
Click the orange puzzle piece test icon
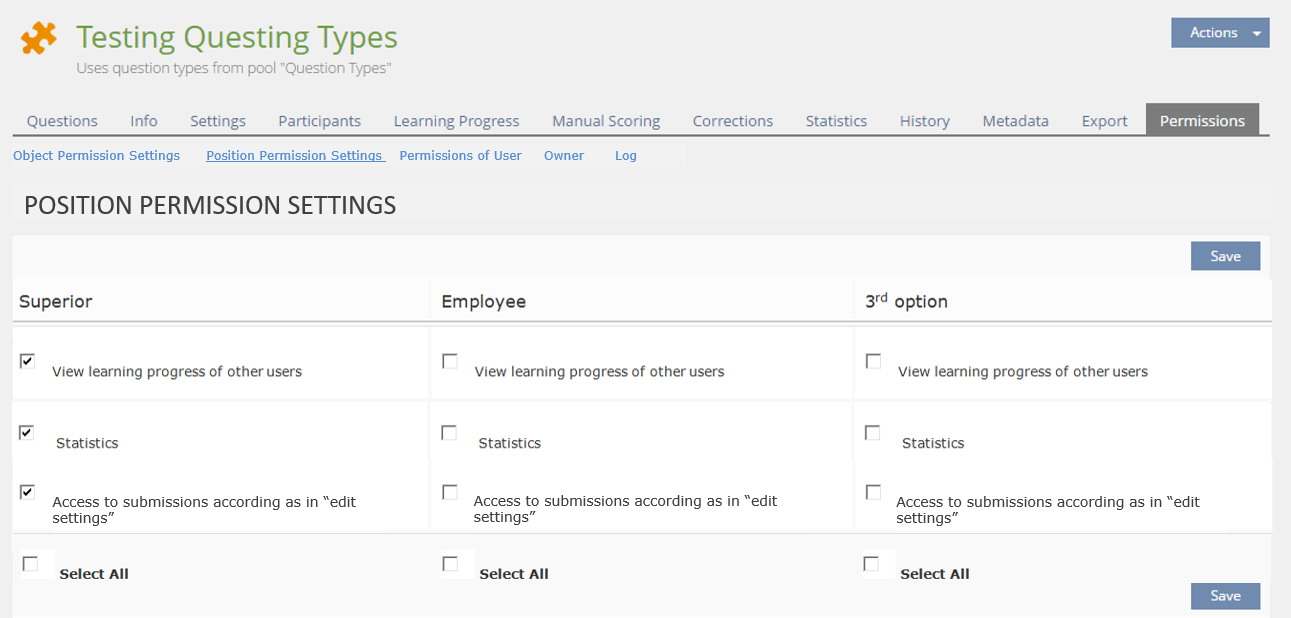coord(39,39)
